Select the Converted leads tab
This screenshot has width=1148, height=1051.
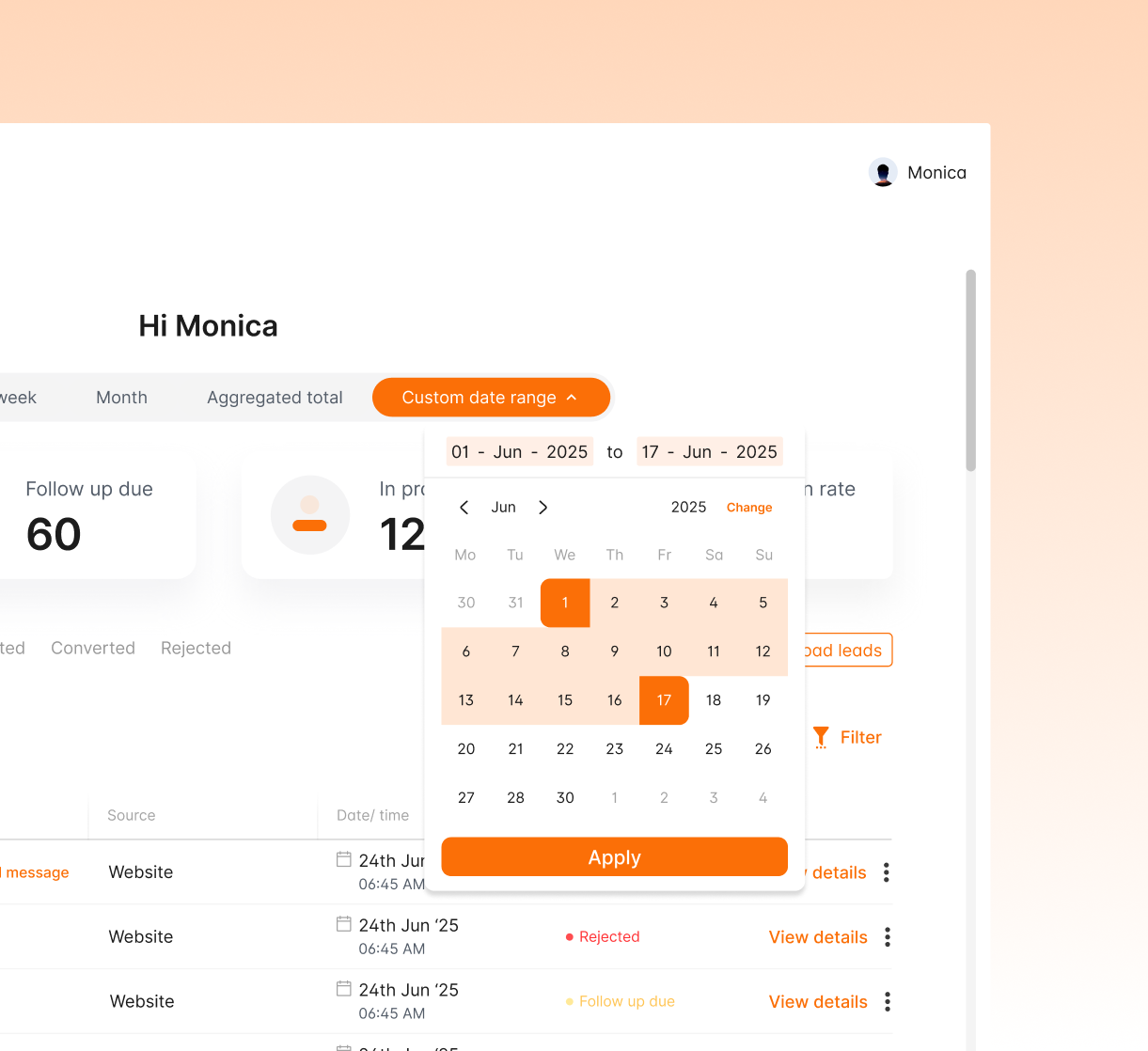(x=92, y=648)
